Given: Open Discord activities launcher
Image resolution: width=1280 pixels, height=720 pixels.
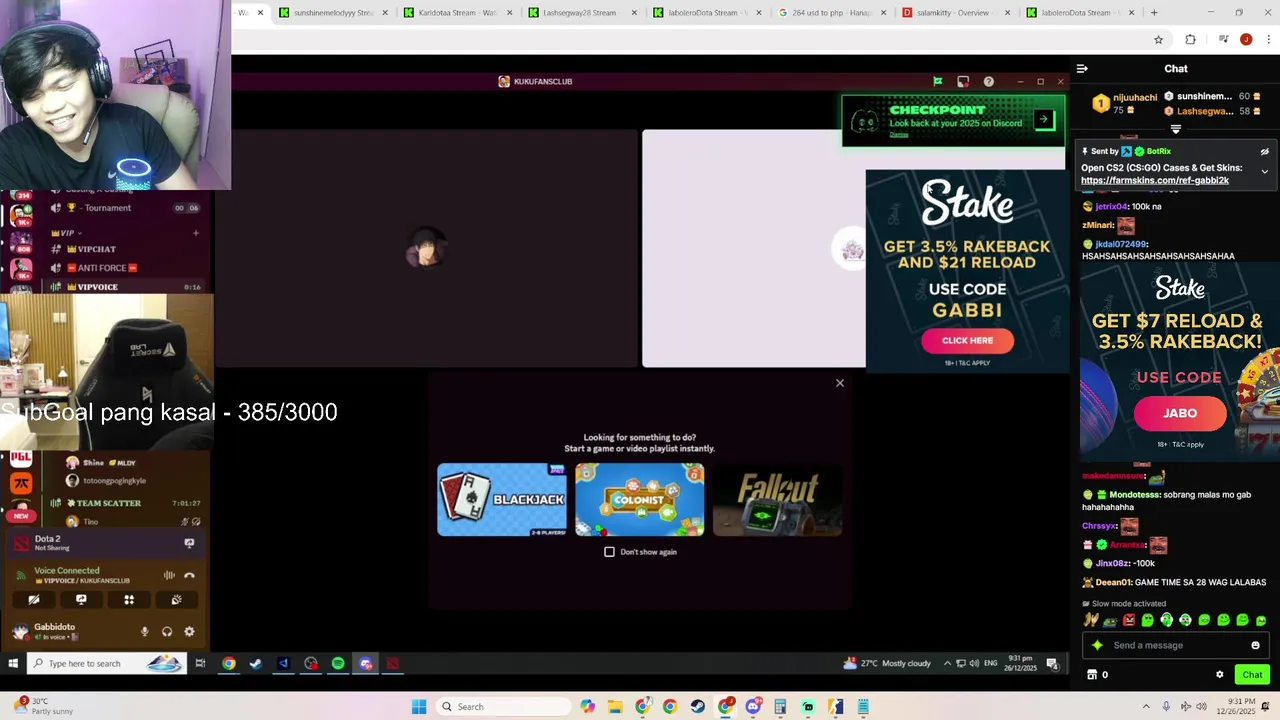Looking at the screenshot, I should pos(129,600).
